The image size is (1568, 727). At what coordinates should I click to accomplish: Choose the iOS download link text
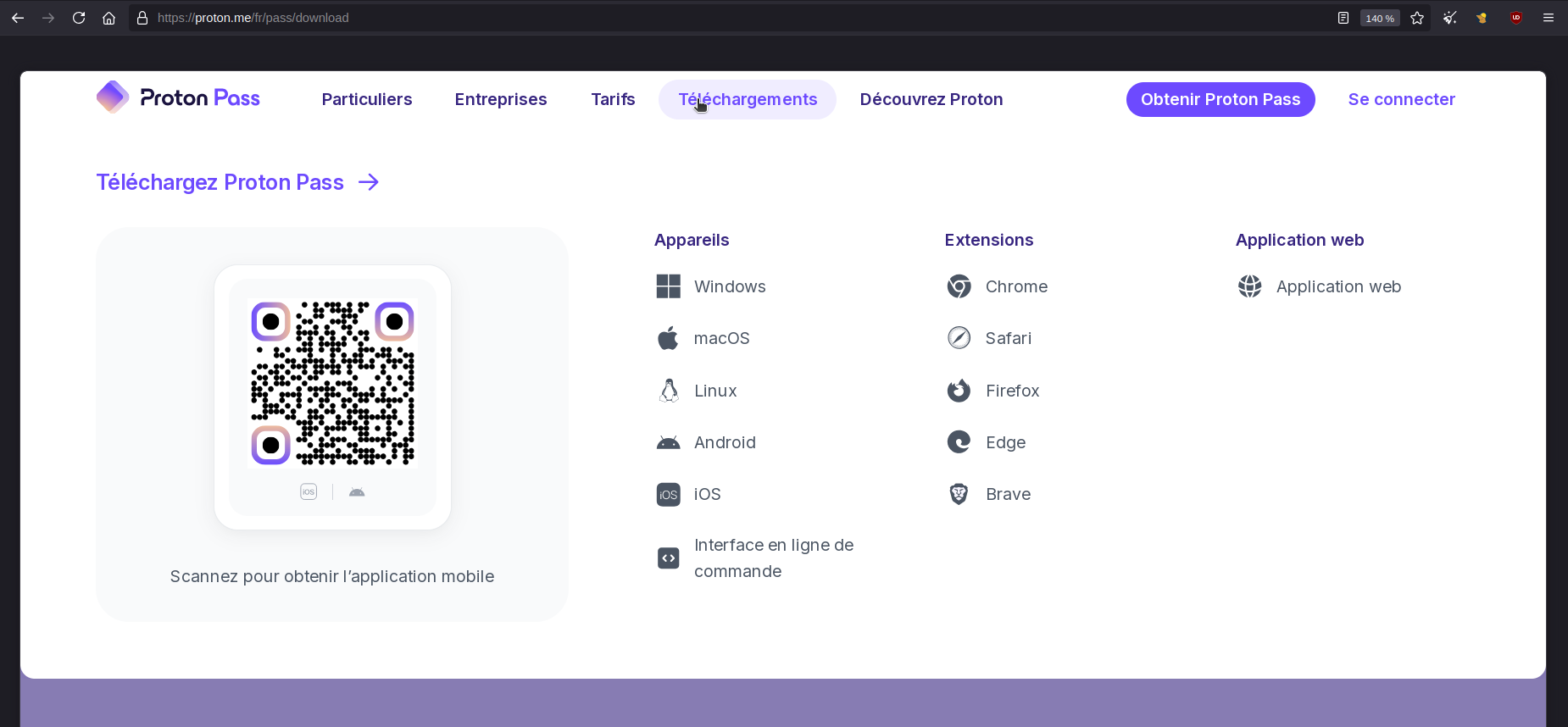point(708,494)
